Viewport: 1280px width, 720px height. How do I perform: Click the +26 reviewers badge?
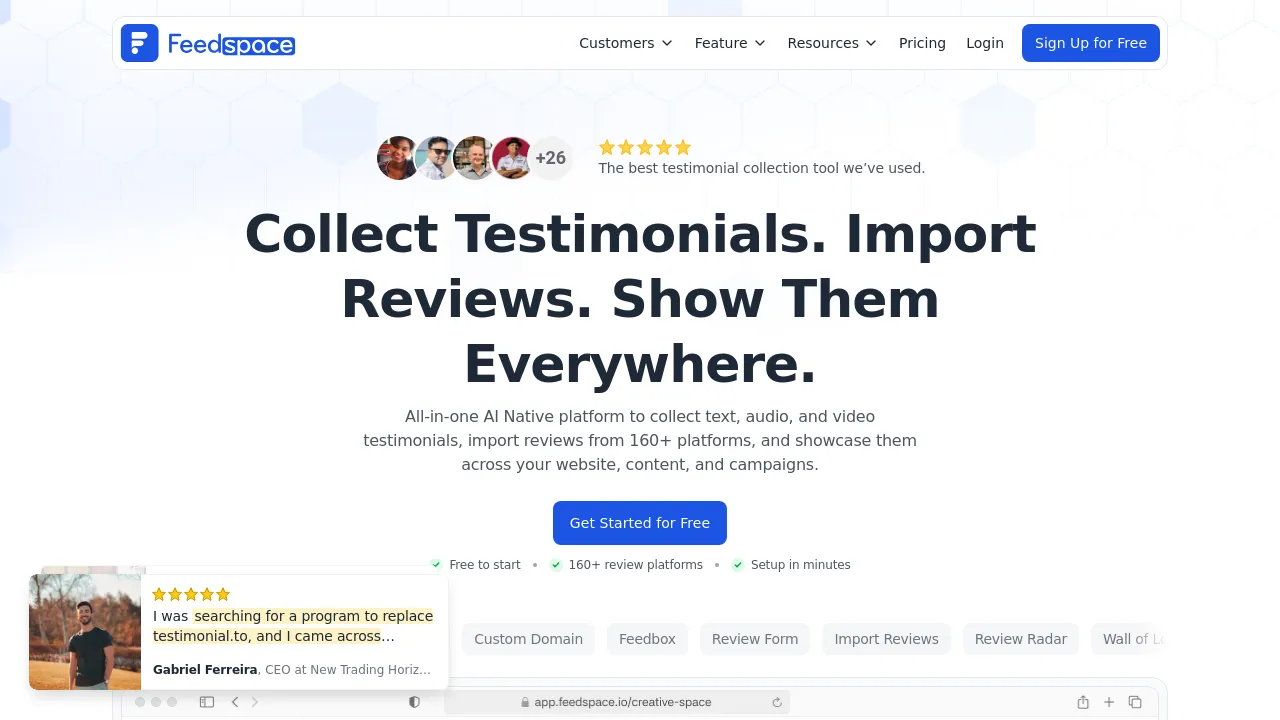point(550,158)
